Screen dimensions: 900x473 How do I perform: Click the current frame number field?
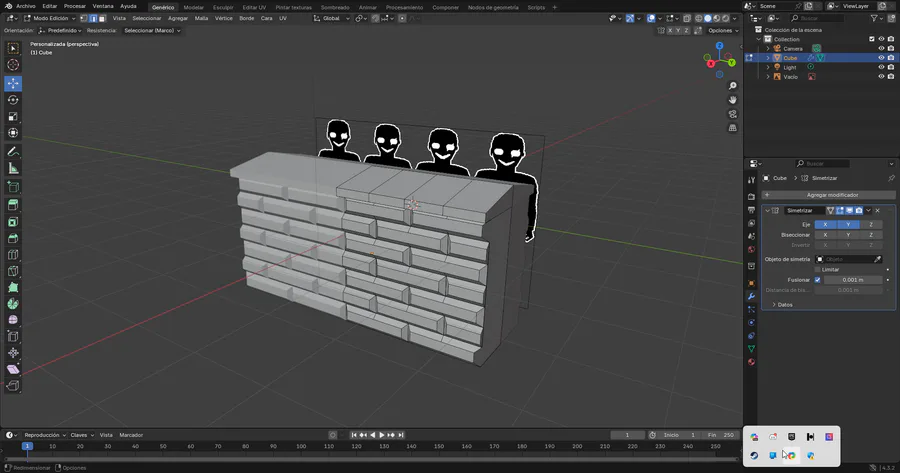627,435
